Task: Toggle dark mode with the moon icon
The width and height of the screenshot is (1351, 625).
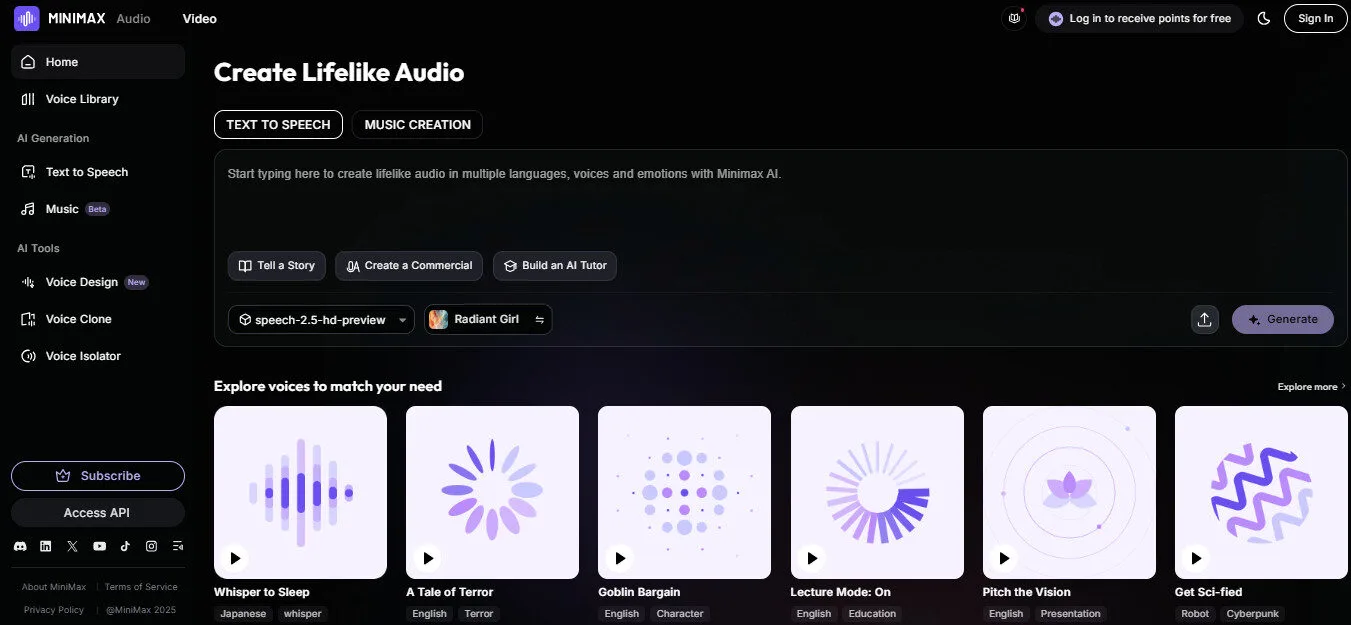Action: pyautogui.click(x=1264, y=18)
